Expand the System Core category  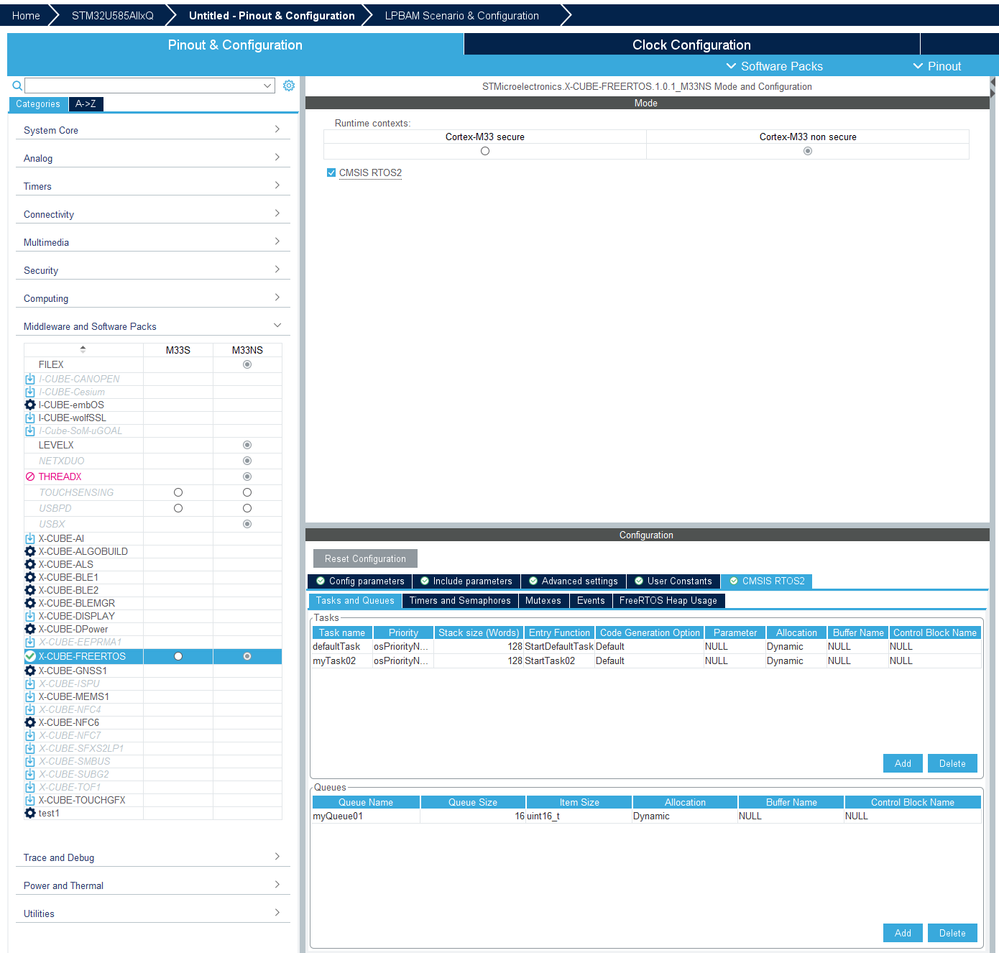click(x=152, y=130)
